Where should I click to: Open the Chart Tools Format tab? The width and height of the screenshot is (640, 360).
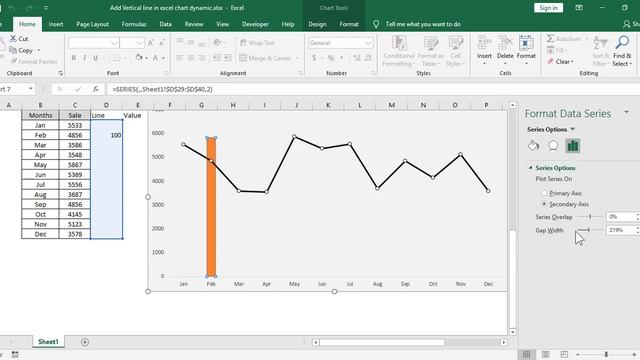pos(349,24)
